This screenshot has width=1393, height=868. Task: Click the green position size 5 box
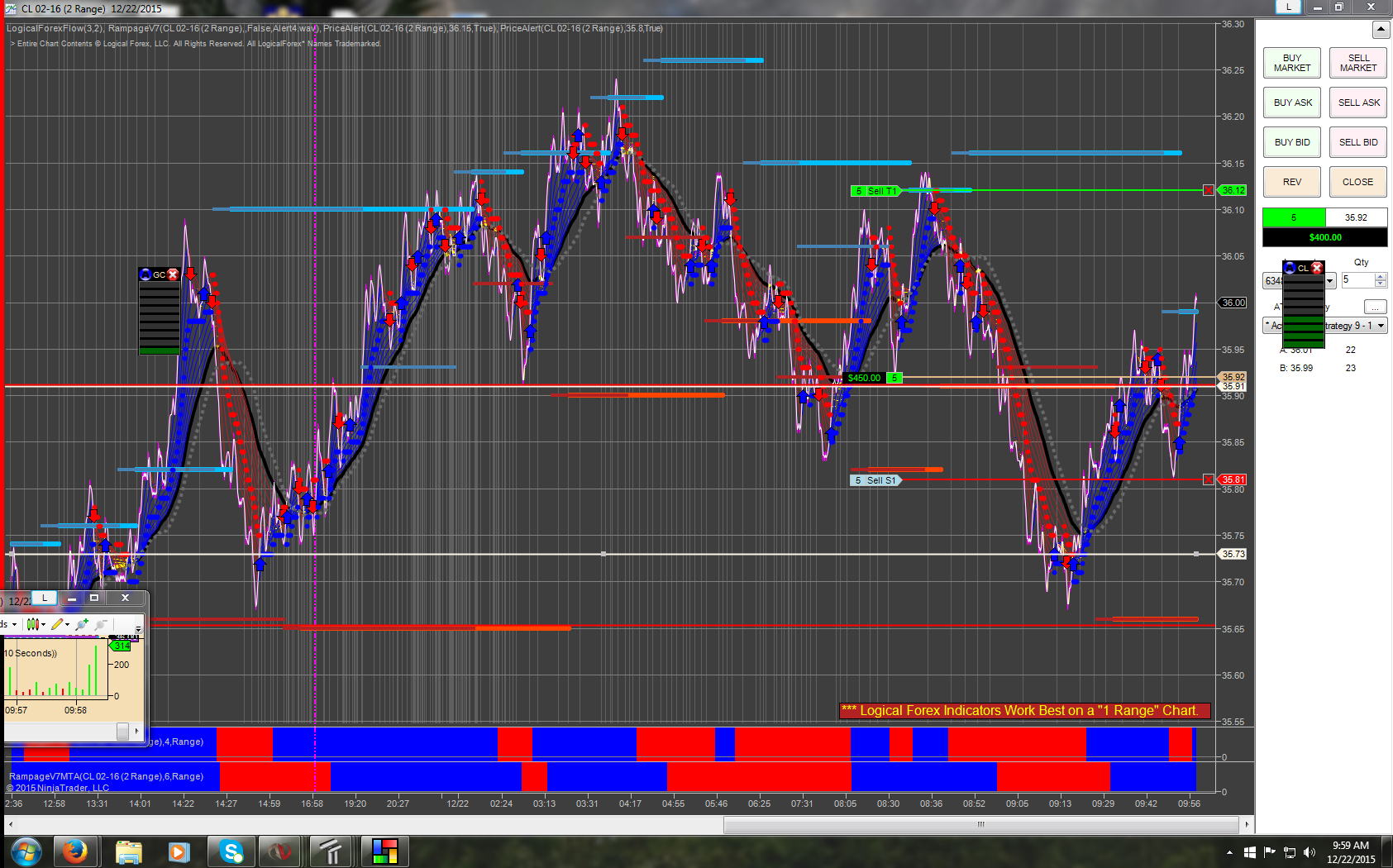pyautogui.click(x=1294, y=217)
